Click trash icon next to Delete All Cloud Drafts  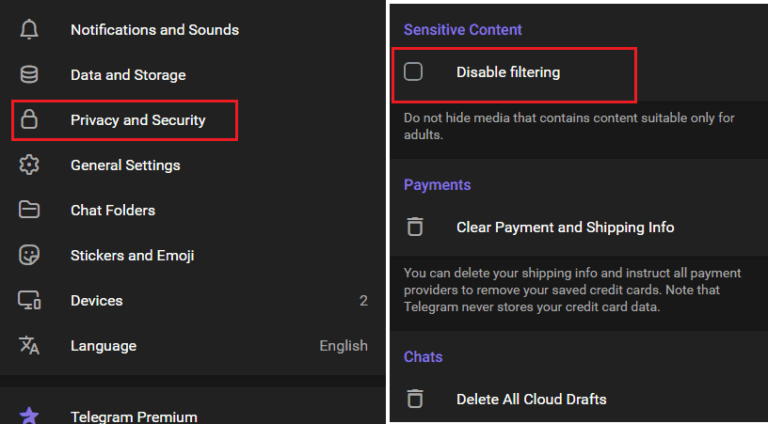[415, 399]
